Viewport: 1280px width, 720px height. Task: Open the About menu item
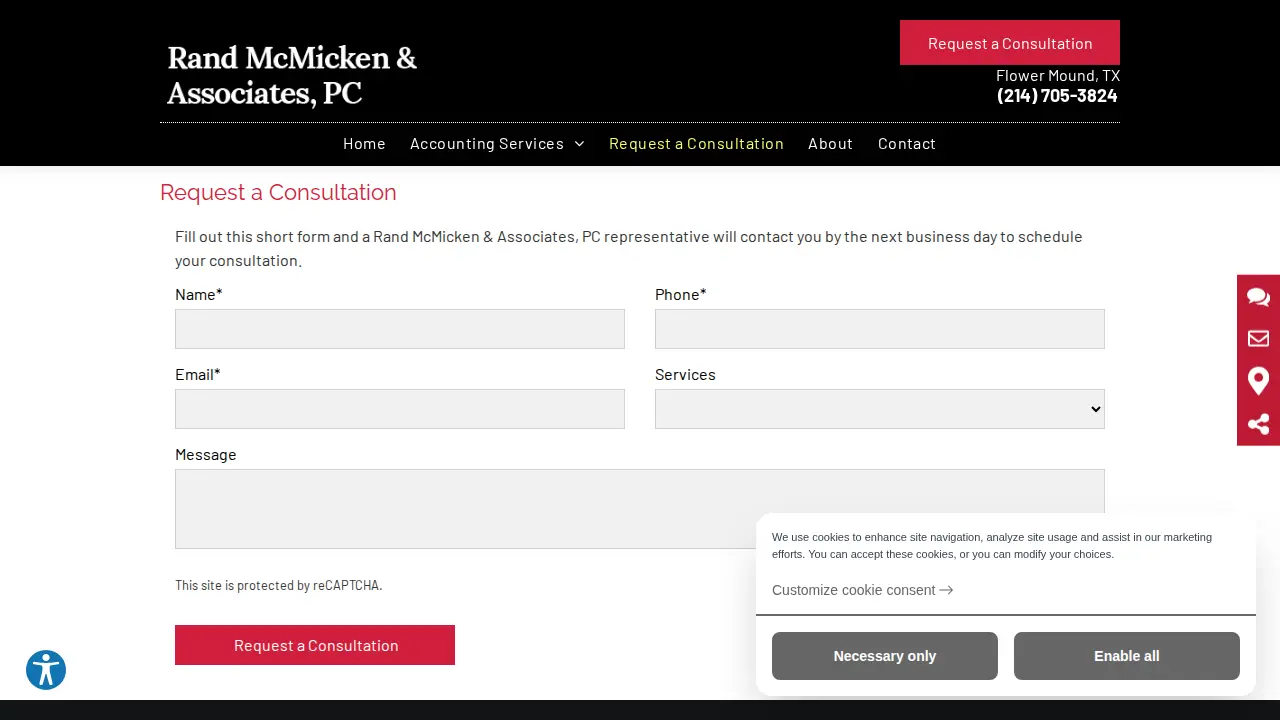(x=830, y=144)
